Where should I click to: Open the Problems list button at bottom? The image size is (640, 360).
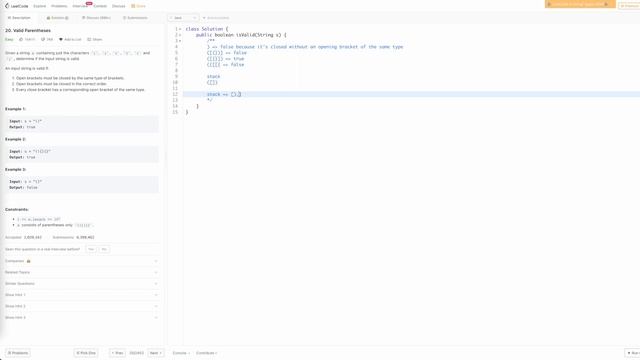pos(18,353)
